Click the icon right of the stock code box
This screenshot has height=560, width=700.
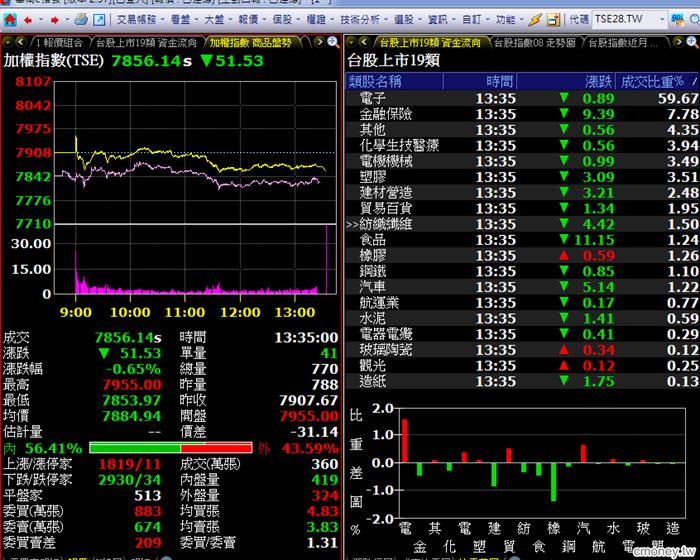tap(678, 19)
